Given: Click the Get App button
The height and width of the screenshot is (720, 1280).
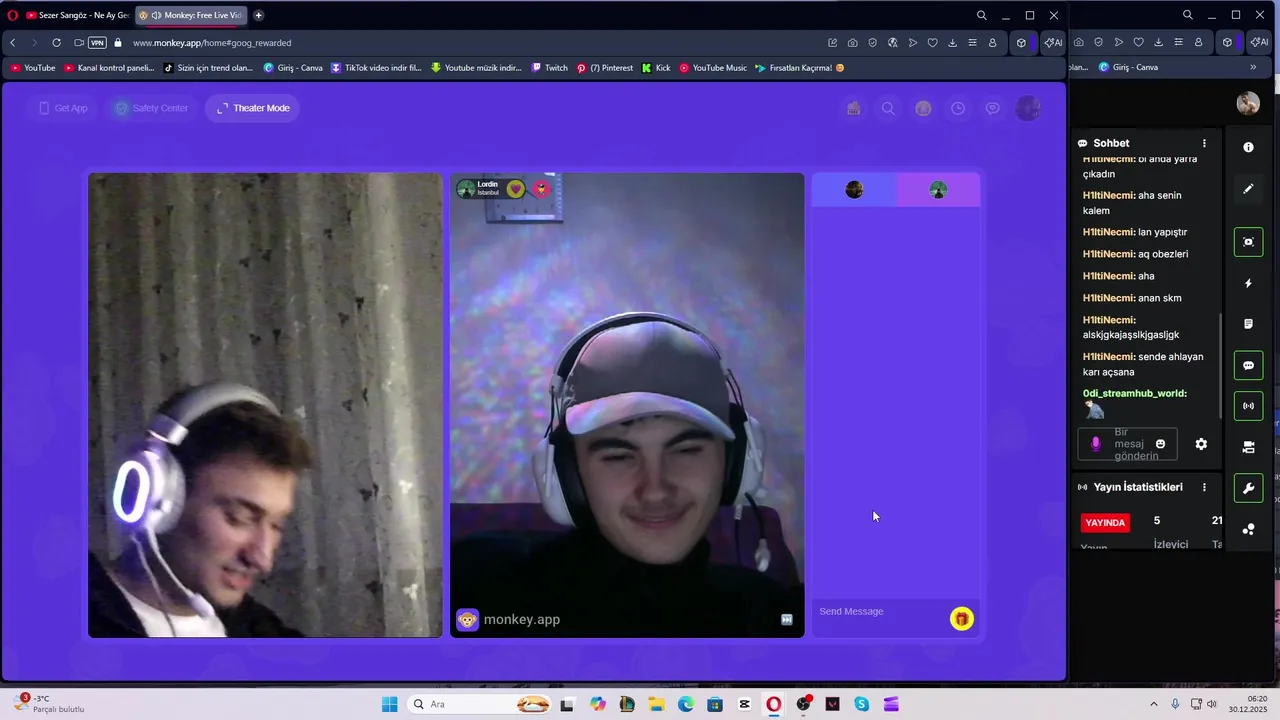Looking at the screenshot, I should click(x=63, y=108).
